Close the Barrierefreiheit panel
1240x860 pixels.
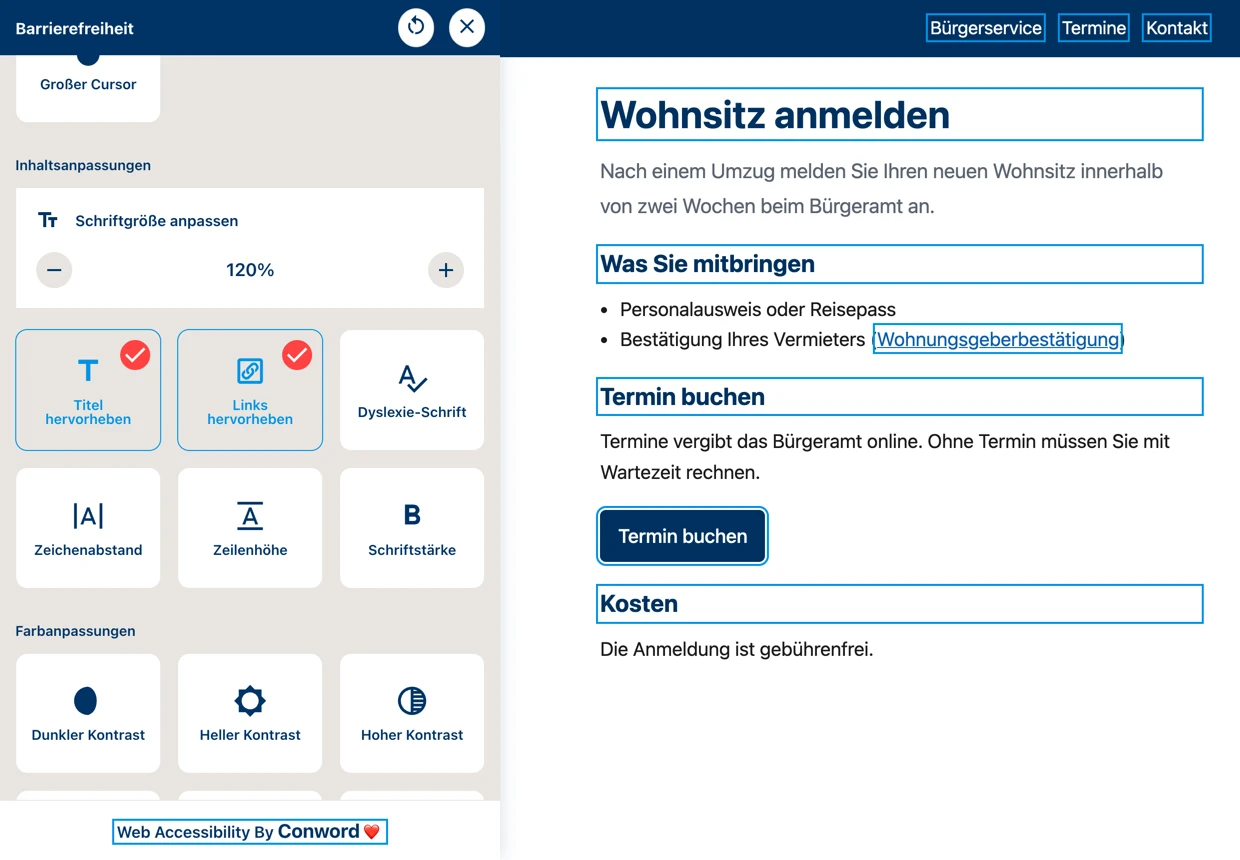pos(467,27)
